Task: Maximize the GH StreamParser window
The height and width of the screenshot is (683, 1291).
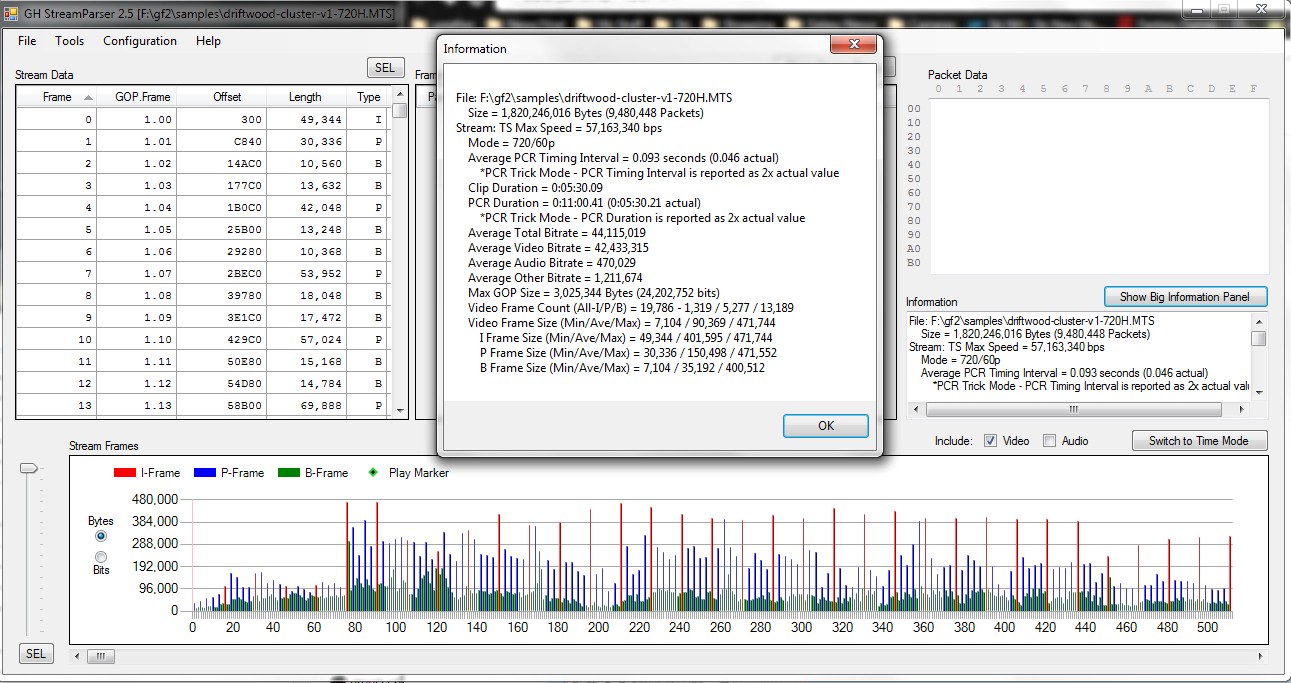Action: click(x=1222, y=9)
